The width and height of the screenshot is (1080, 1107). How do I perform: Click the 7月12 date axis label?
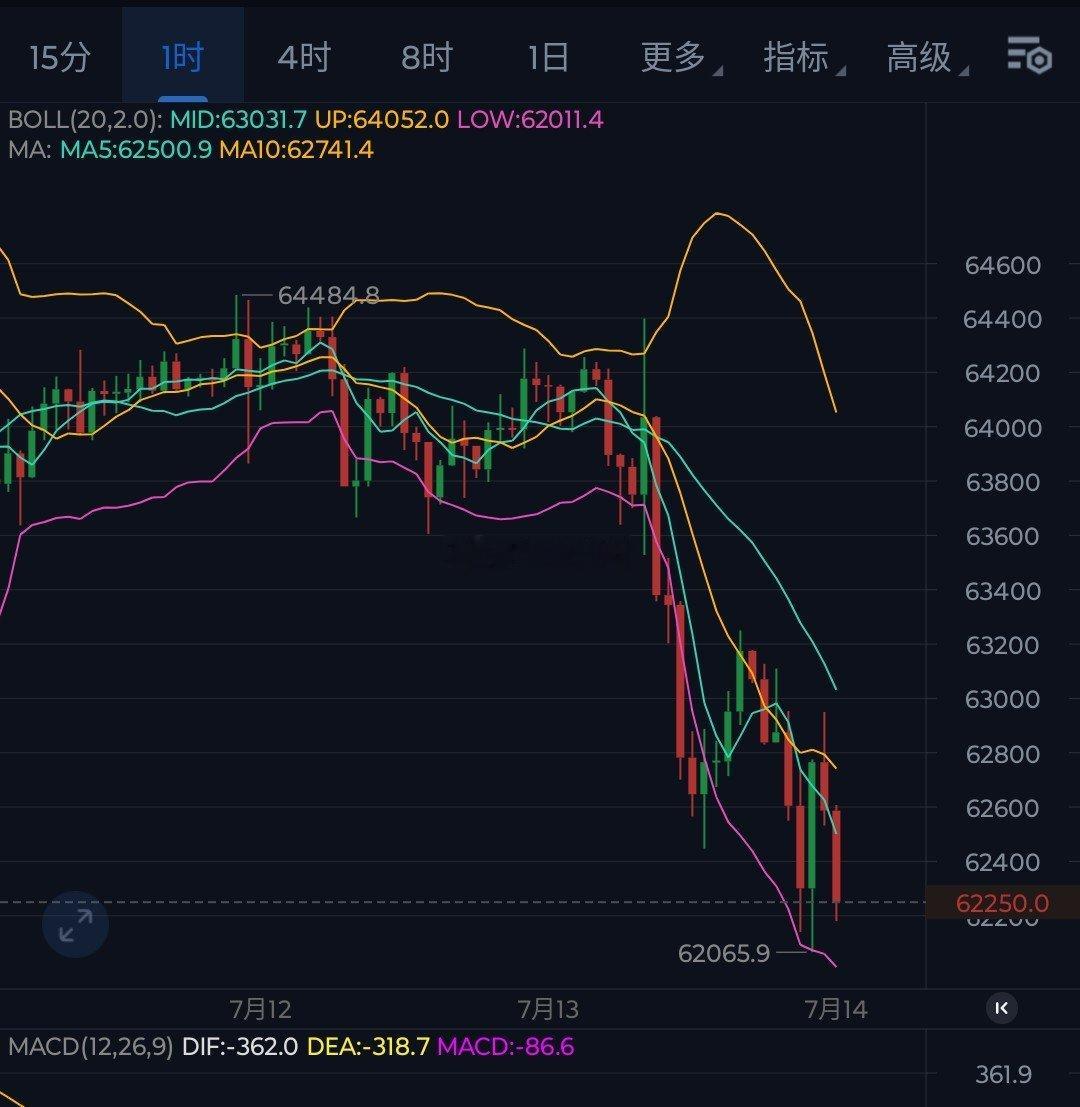click(260, 1010)
